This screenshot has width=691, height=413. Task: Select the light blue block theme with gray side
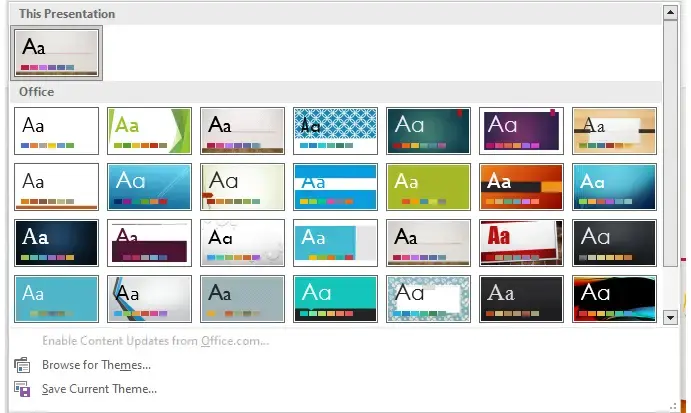(335, 243)
